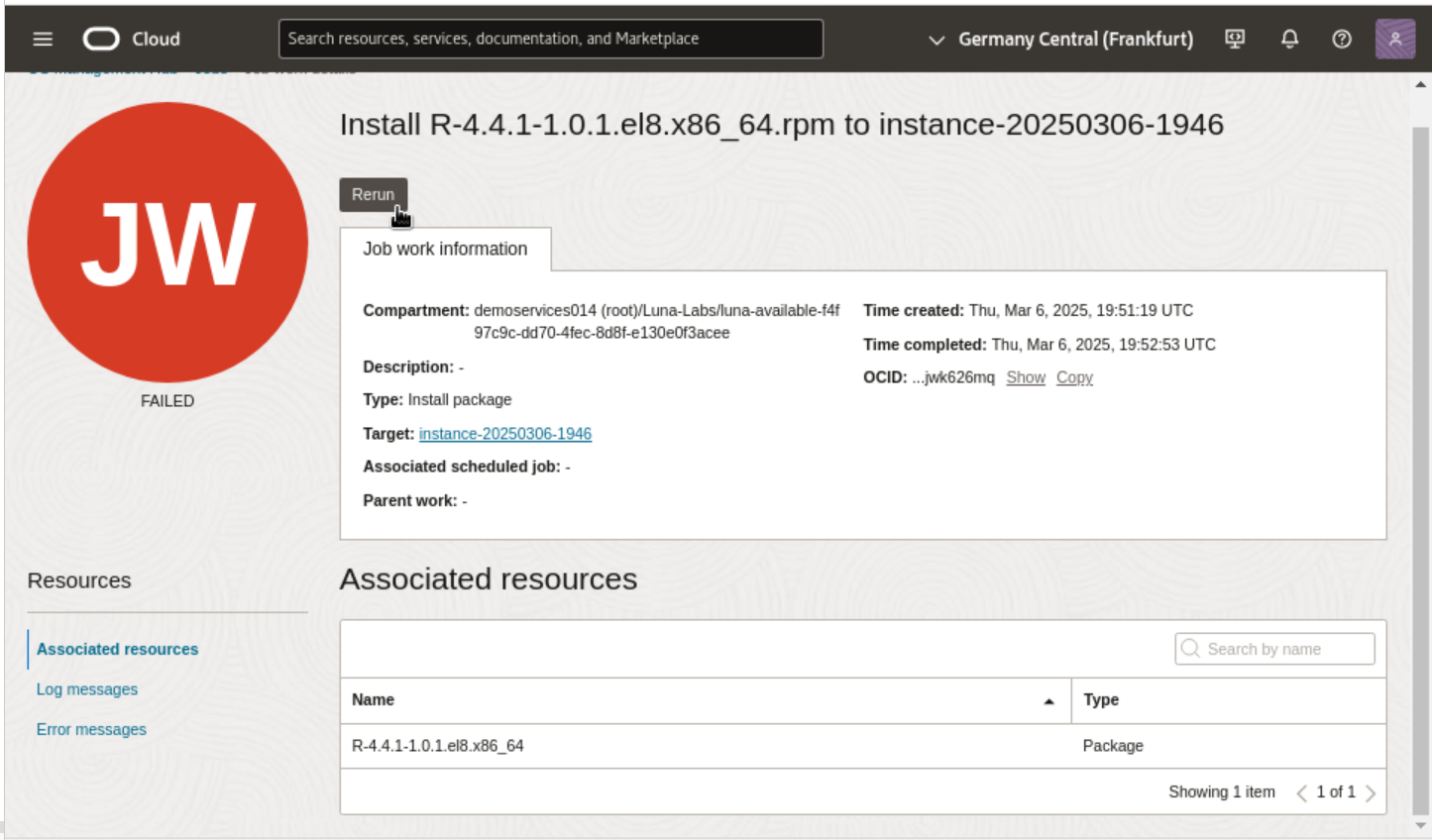The width and height of the screenshot is (1432, 840).
Task: Click the Time completed value
Action: point(1104,345)
